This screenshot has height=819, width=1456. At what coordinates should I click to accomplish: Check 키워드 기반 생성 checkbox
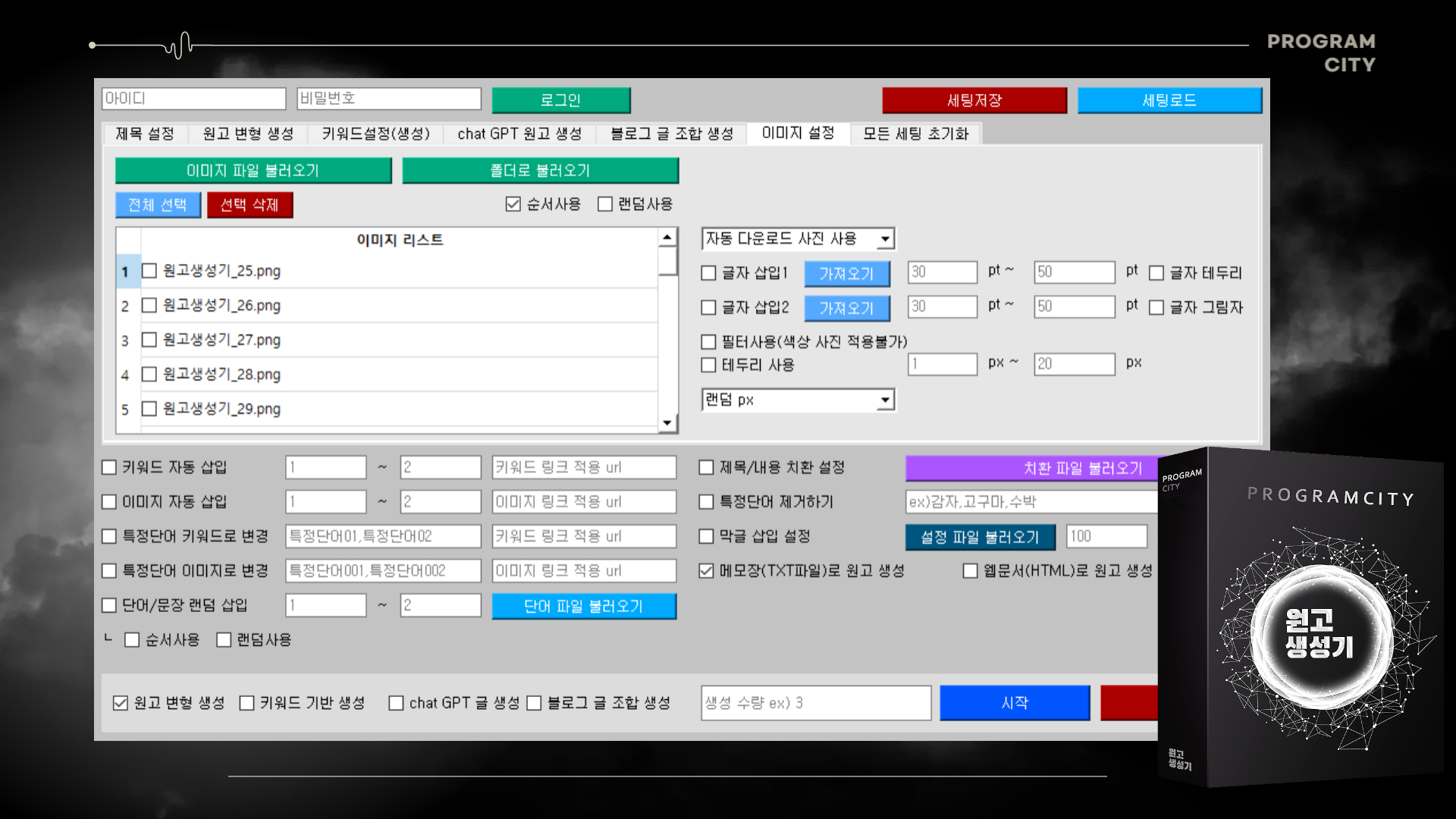coord(246,703)
